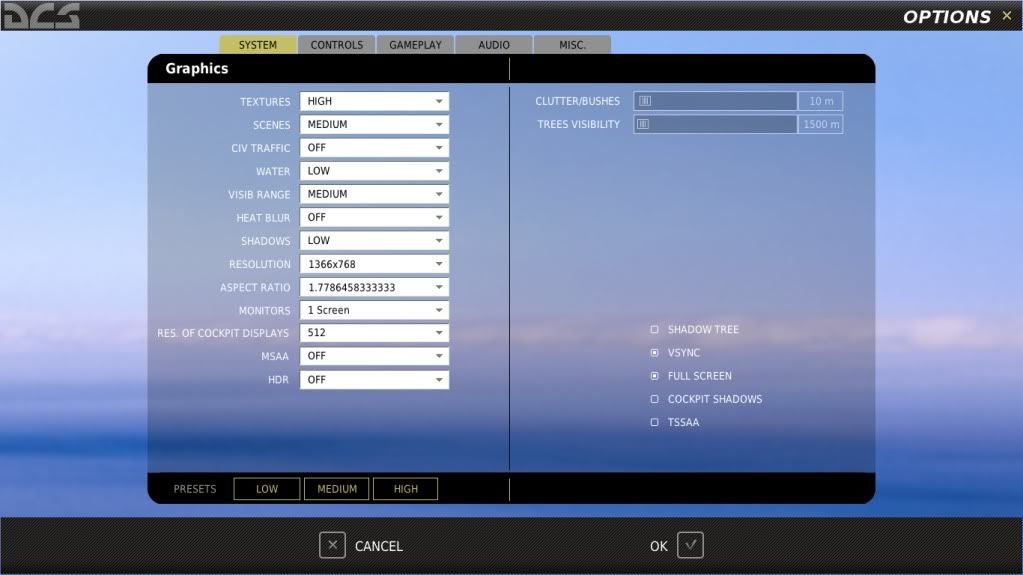Click the checkmark icon beside OK

(x=690, y=545)
